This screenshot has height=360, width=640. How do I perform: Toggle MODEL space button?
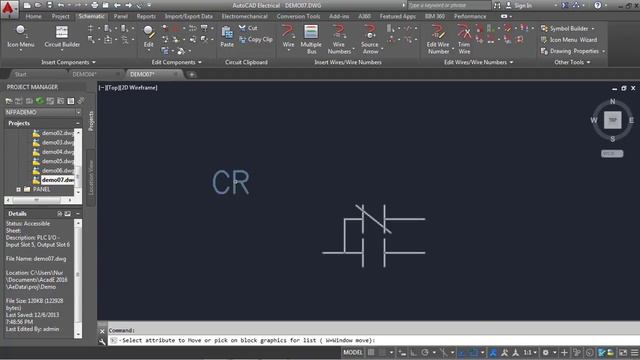pos(353,352)
